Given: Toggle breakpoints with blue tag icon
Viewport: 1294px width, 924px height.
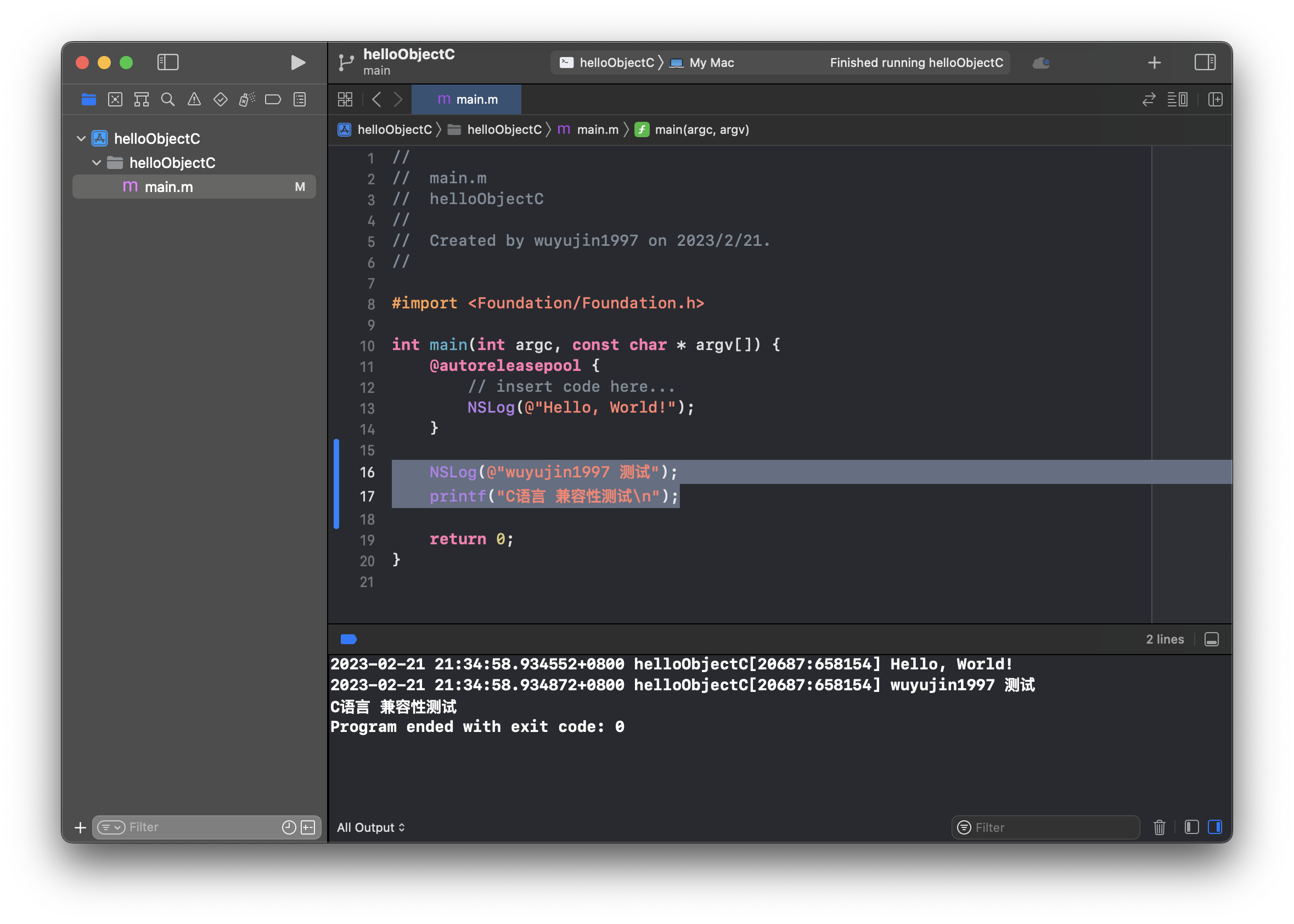Looking at the screenshot, I should [348, 639].
